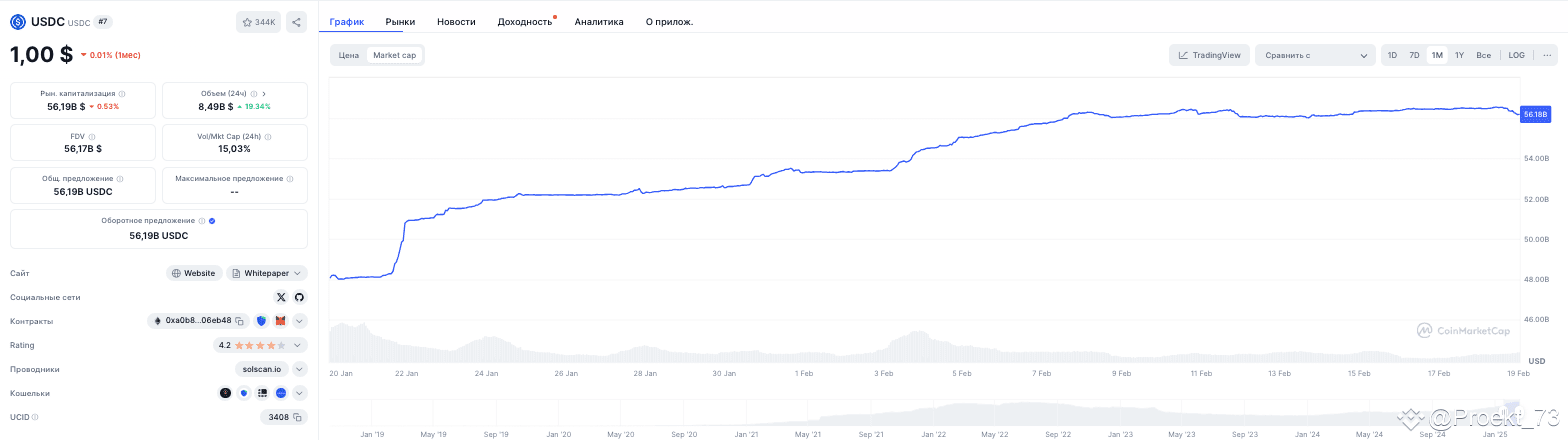This screenshot has width=1568, height=440.
Task: Open the Сравнить с dropdown
Action: (x=1315, y=55)
